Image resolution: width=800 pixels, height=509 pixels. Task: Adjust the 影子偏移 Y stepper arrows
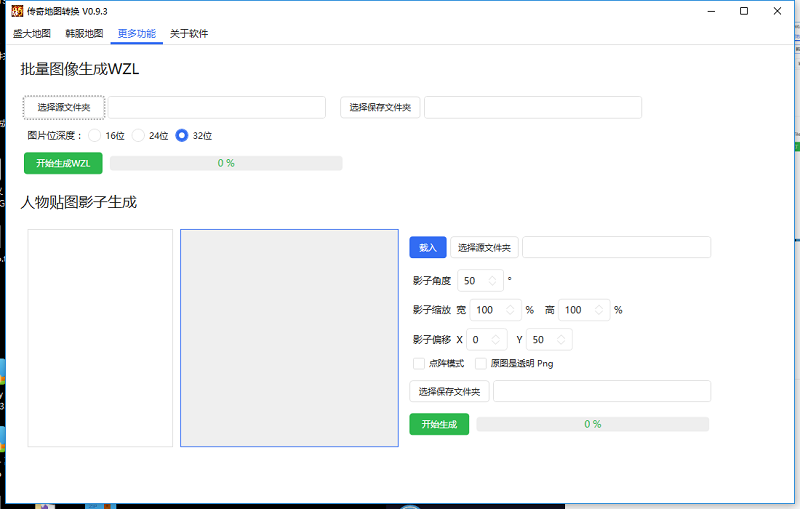[x=561, y=340]
